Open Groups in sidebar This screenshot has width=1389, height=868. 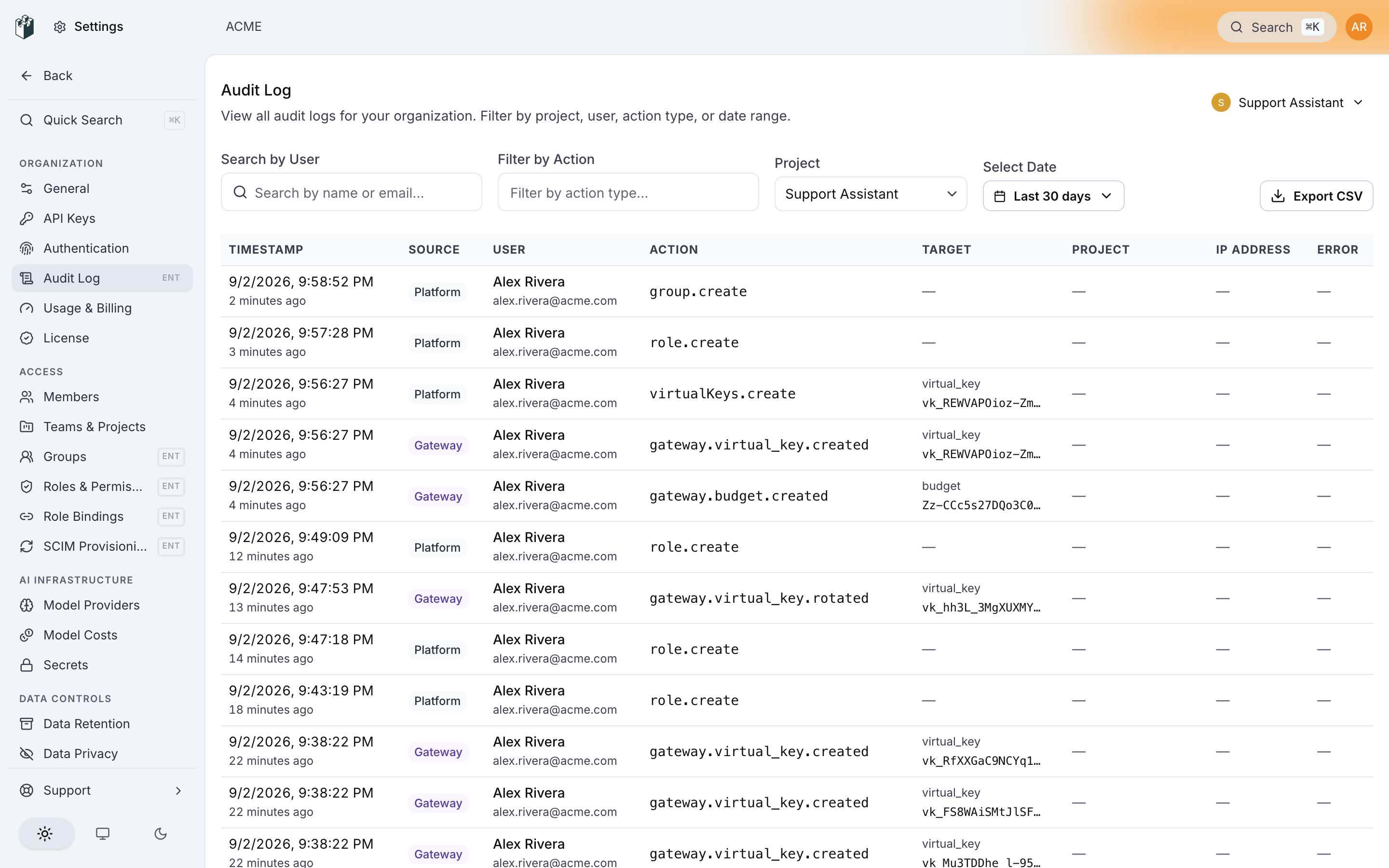tap(102, 456)
